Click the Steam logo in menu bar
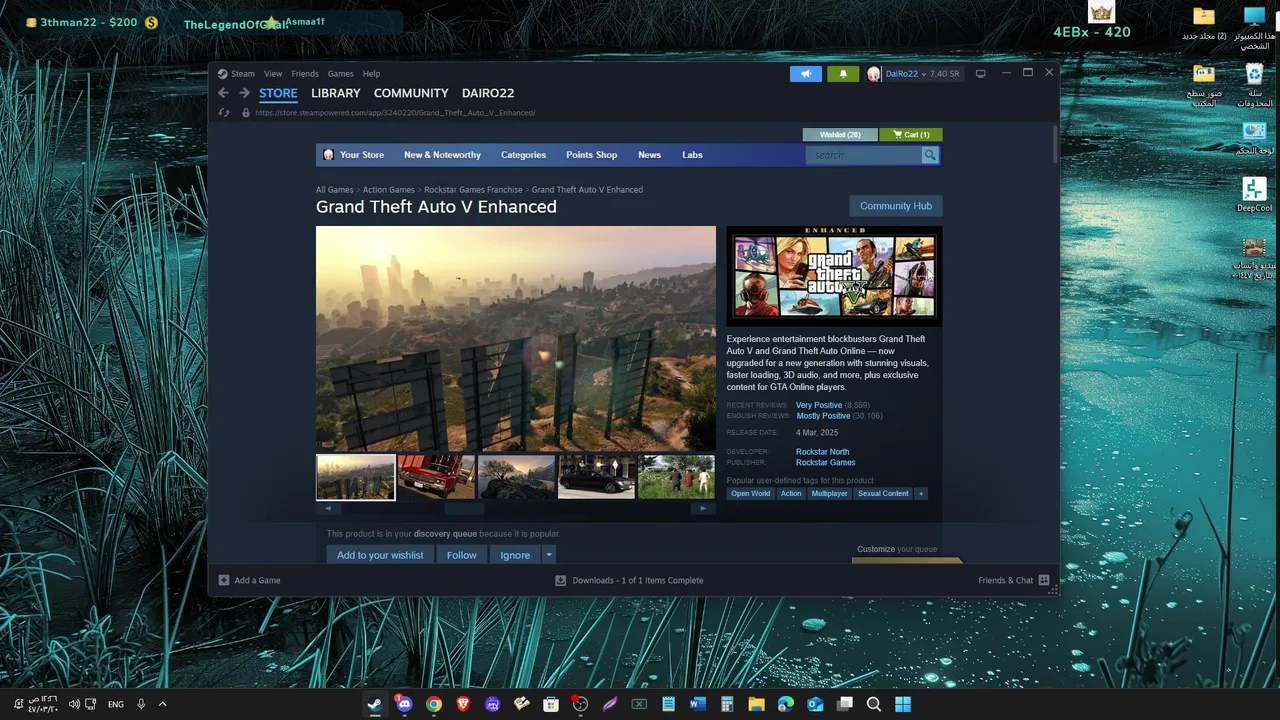Screen dimensions: 1280x720 pyautogui.click(x=223, y=74)
